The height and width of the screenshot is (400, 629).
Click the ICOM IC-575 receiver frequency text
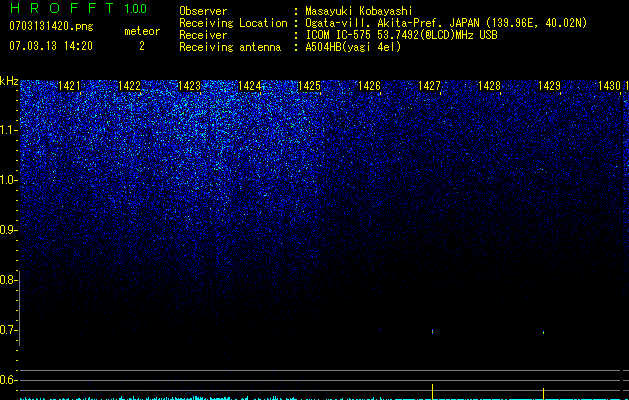pos(402,35)
